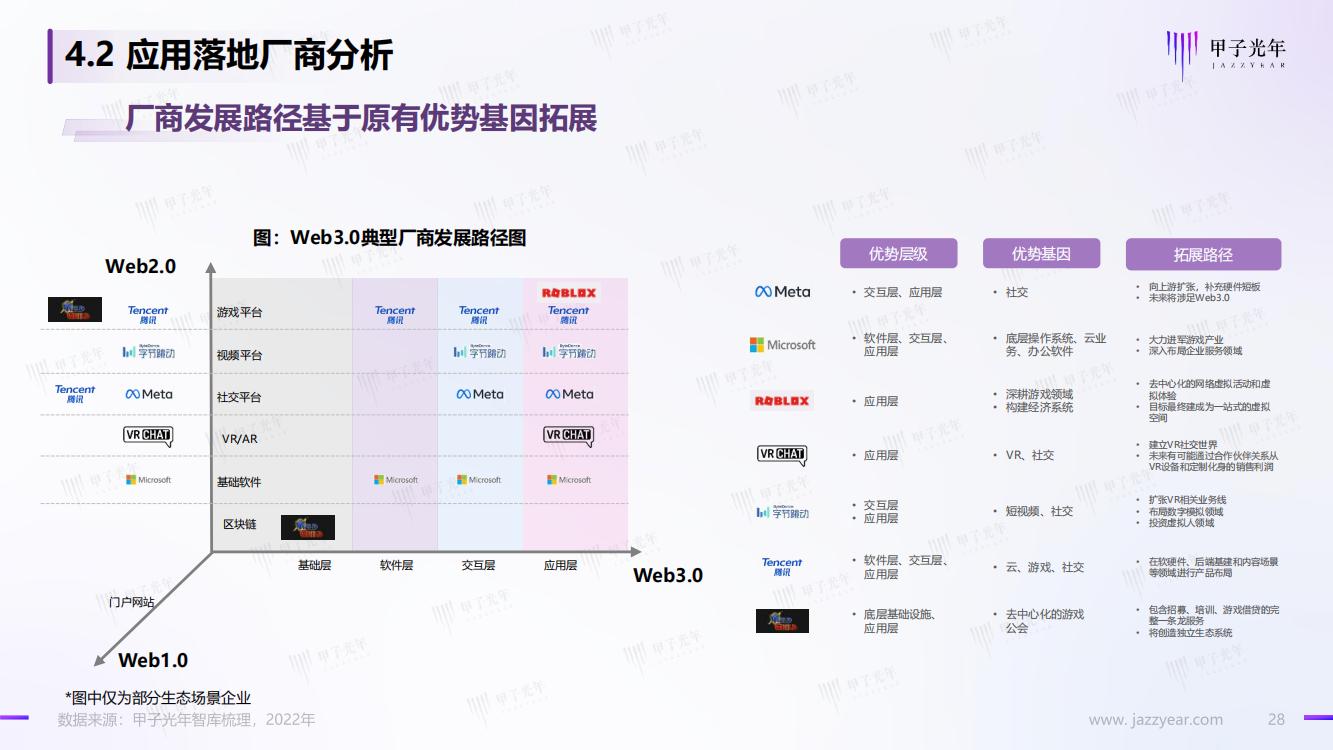Select the VRChat logo in the vendor table
Image resolution: width=1333 pixels, height=750 pixels.
[782, 455]
